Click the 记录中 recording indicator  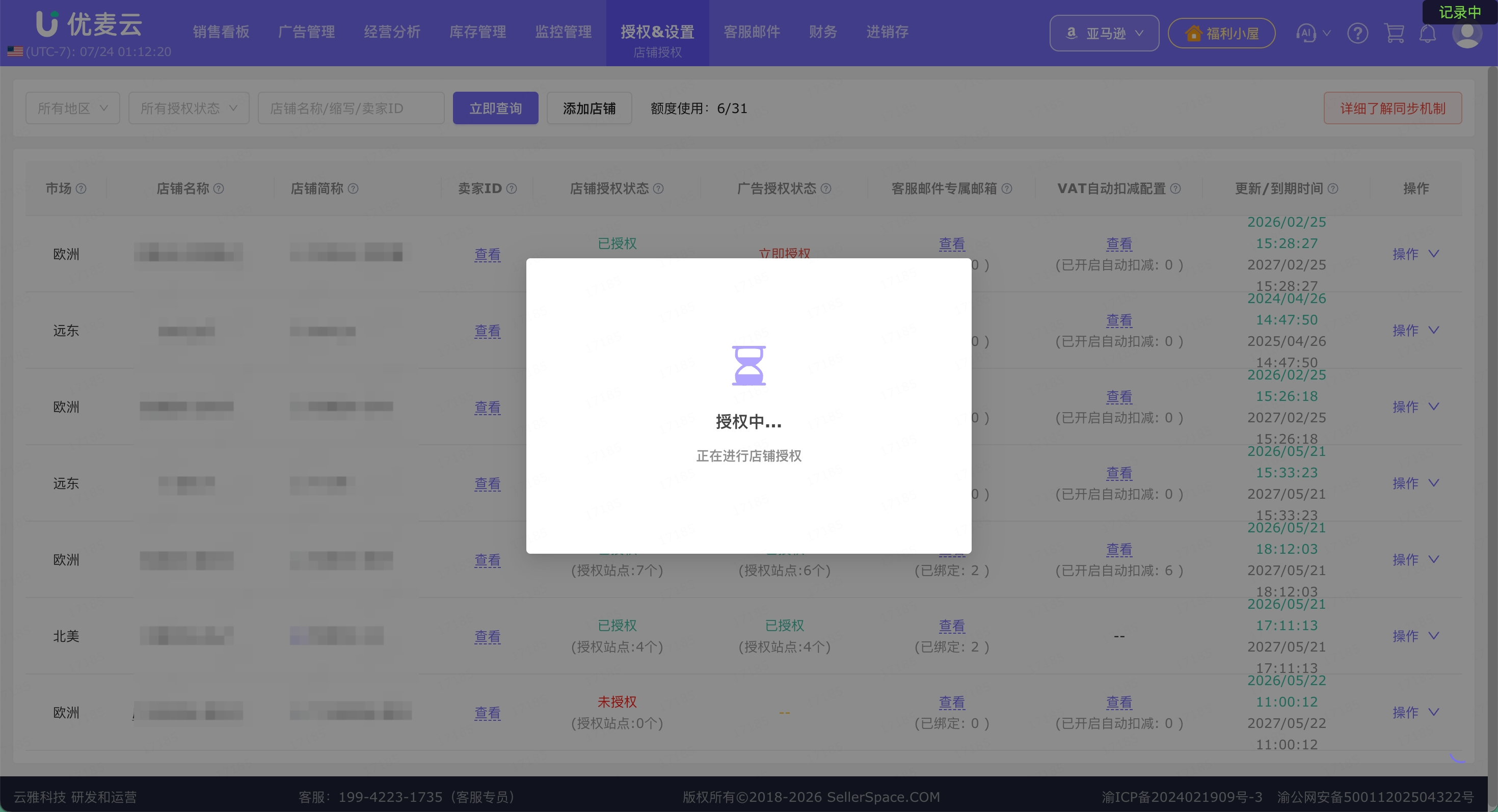pyautogui.click(x=1460, y=12)
